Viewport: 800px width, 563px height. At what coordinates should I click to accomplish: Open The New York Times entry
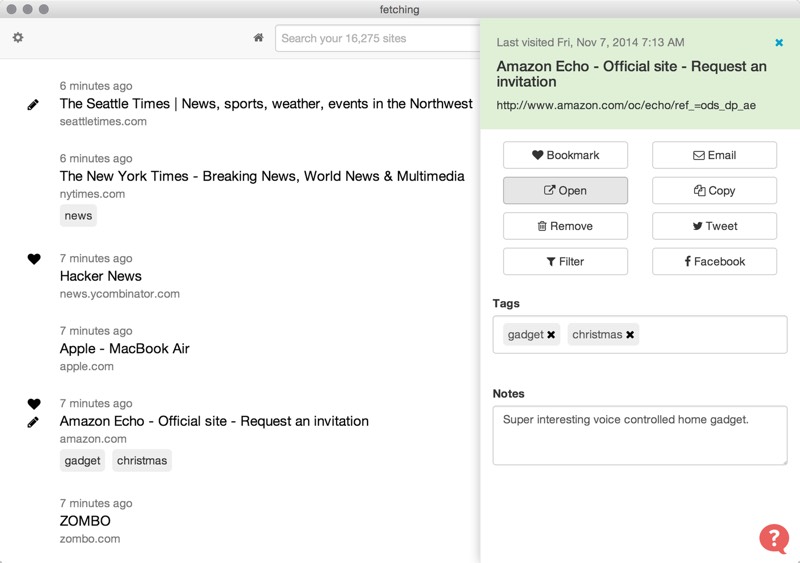[262, 176]
